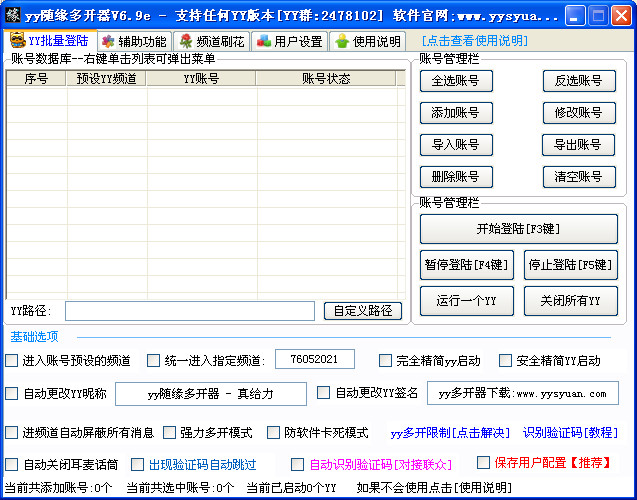Open the 频道刷花 tab
637x500 pixels.
pyautogui.click(x=212, y=41)
